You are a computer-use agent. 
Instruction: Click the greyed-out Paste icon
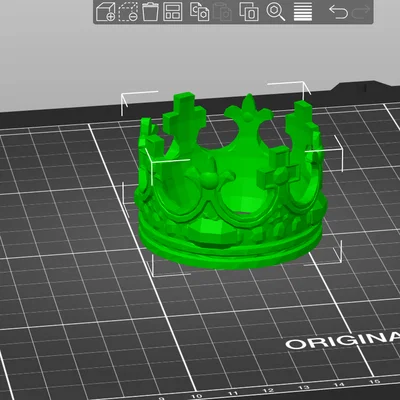click(222, 12)
